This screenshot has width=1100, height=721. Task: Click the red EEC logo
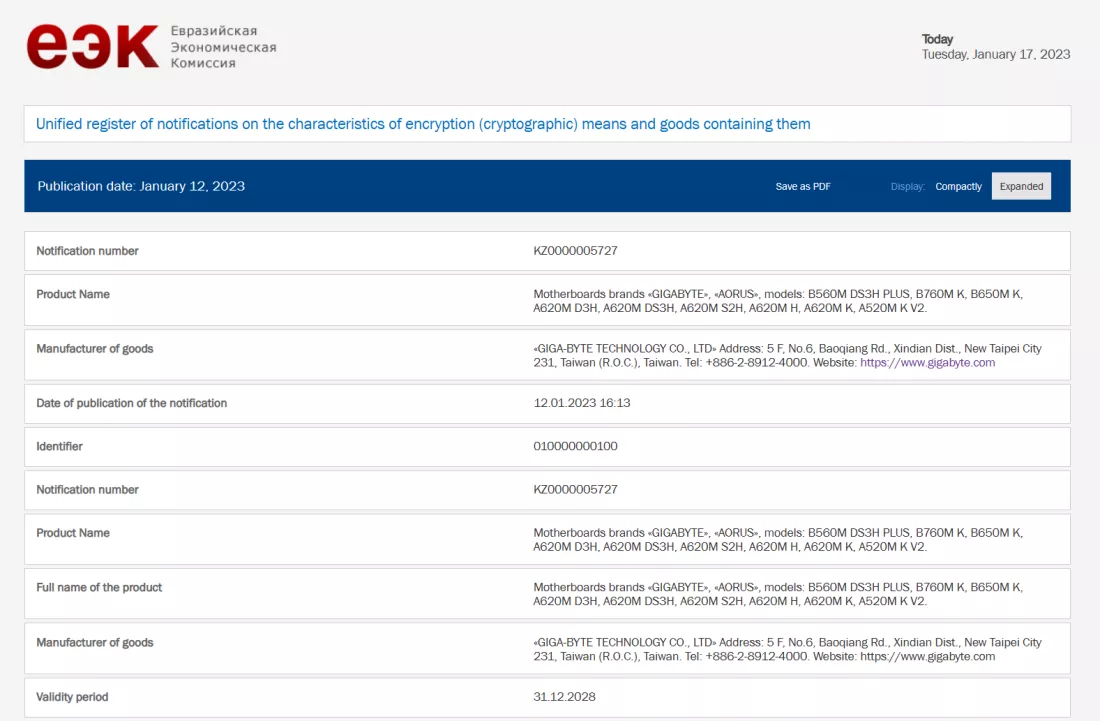point(92,46)
